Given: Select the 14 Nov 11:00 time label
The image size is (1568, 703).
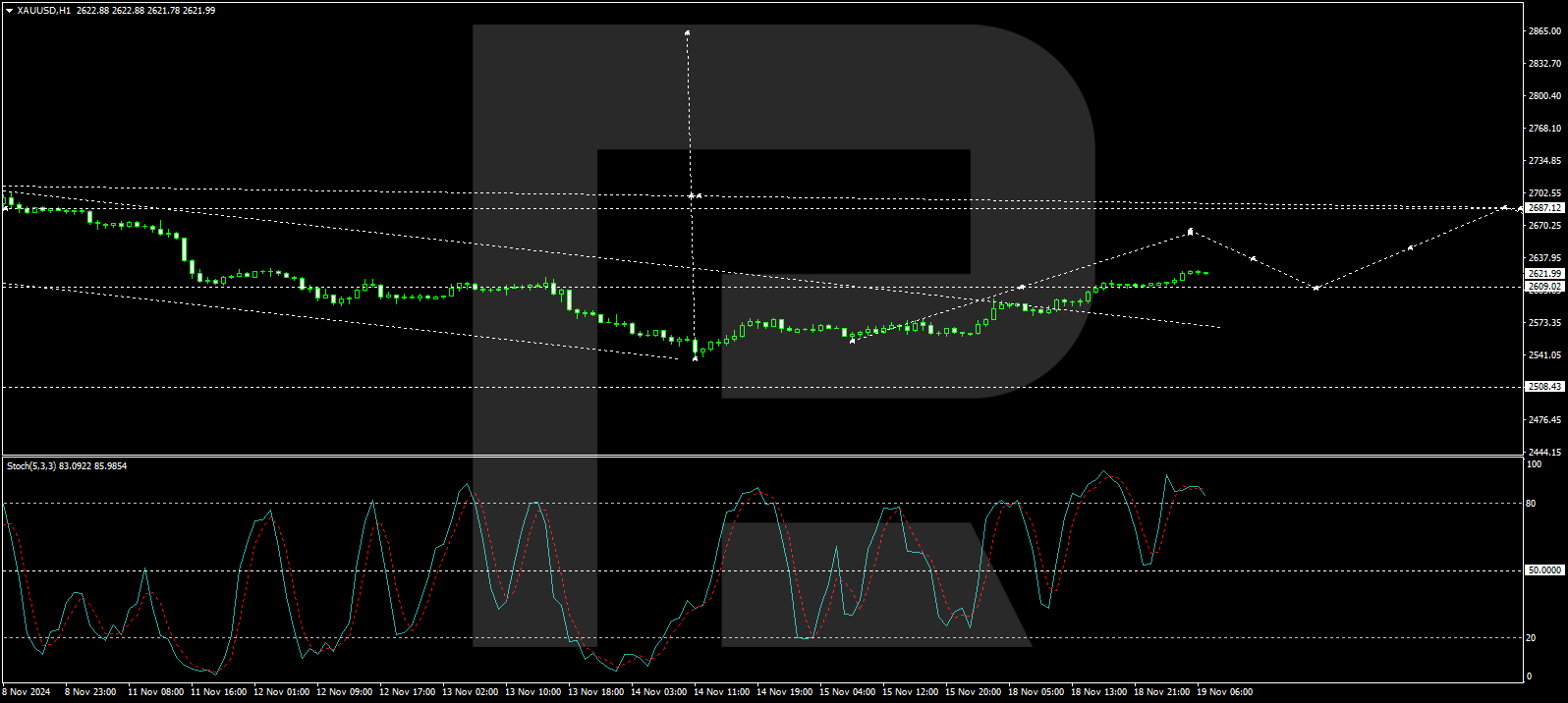Looking at the screenshot, I should coord(722,692).
